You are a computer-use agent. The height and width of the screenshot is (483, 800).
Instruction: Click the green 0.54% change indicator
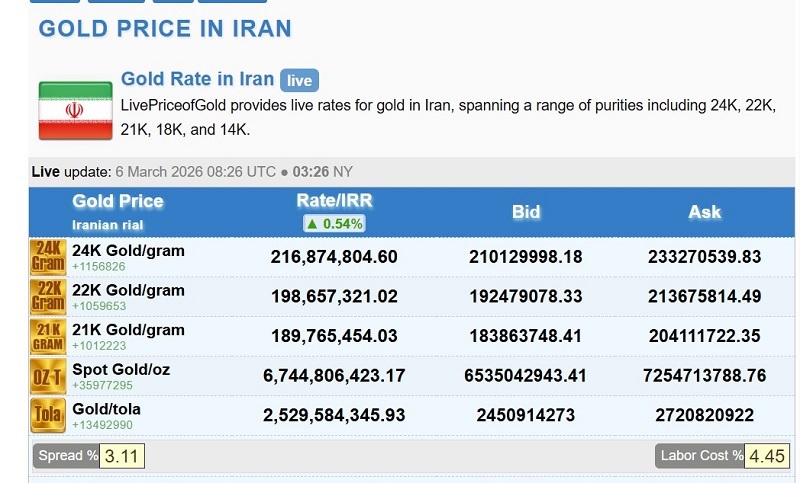pyautogui.click(x=333, y=224)
